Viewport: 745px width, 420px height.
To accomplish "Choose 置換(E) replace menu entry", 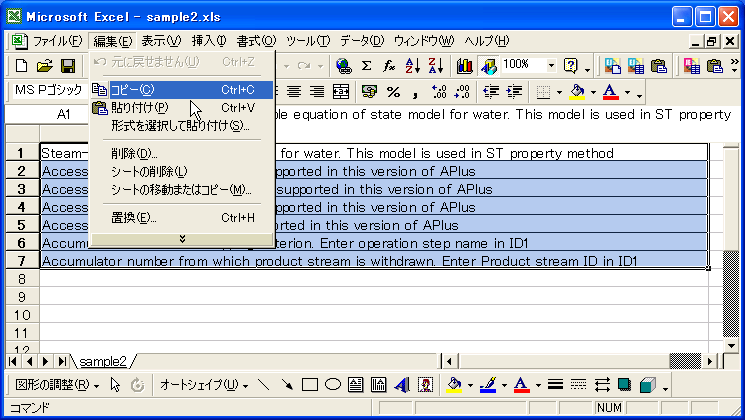I will pos(182,218).
